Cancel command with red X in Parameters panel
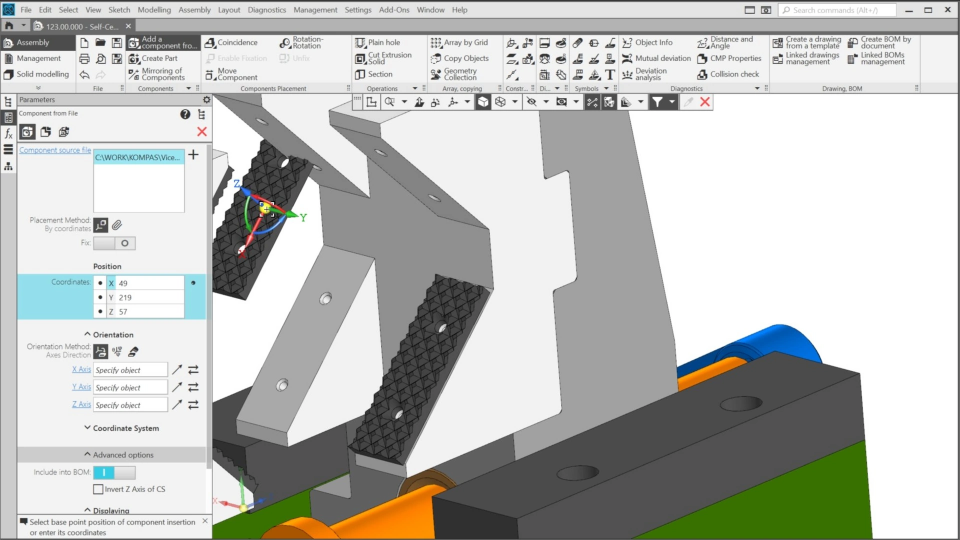This screenshot has height=540, width=960. click(202, 132)
